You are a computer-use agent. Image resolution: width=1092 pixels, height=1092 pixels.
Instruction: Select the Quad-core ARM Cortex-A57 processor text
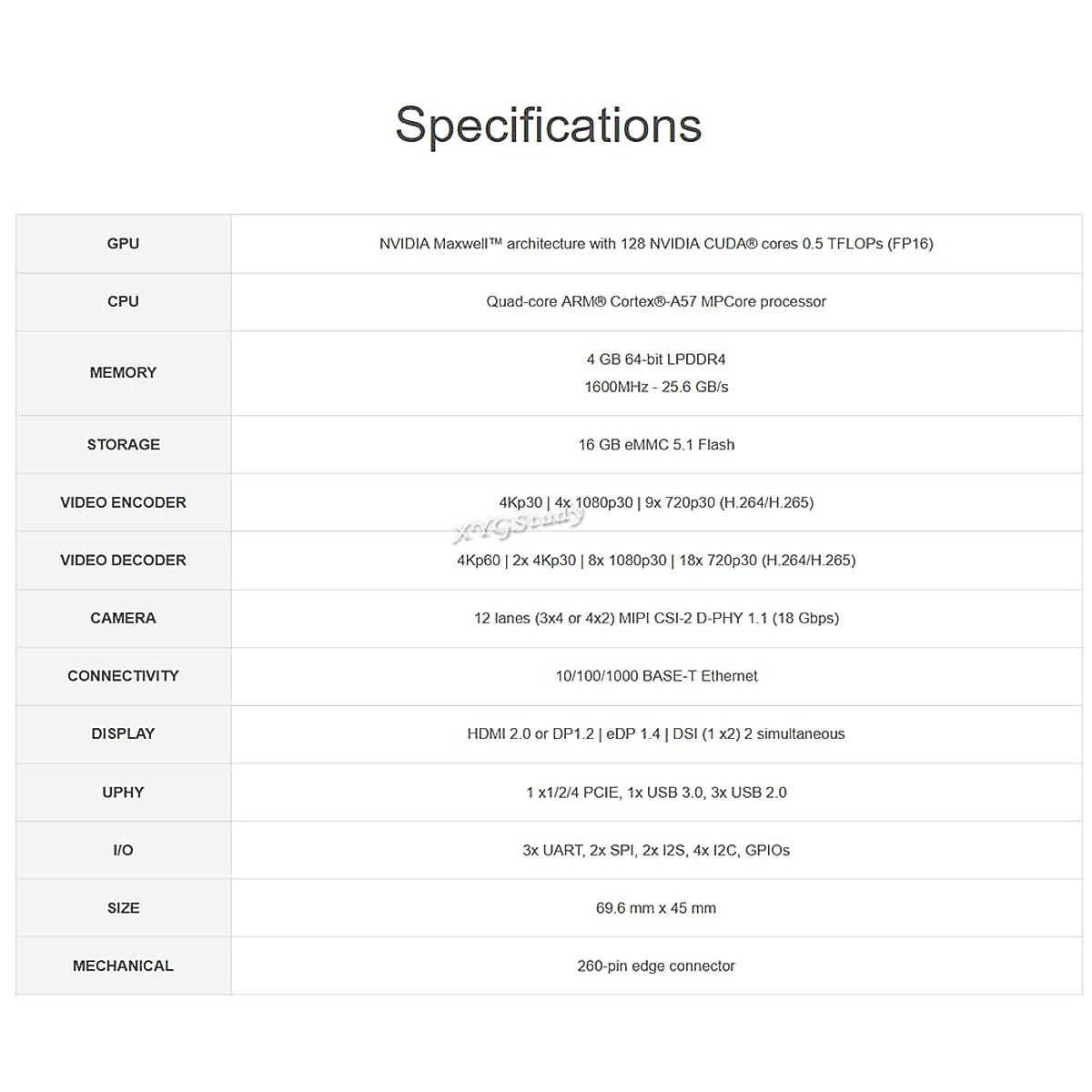click(x=655, y=301)
